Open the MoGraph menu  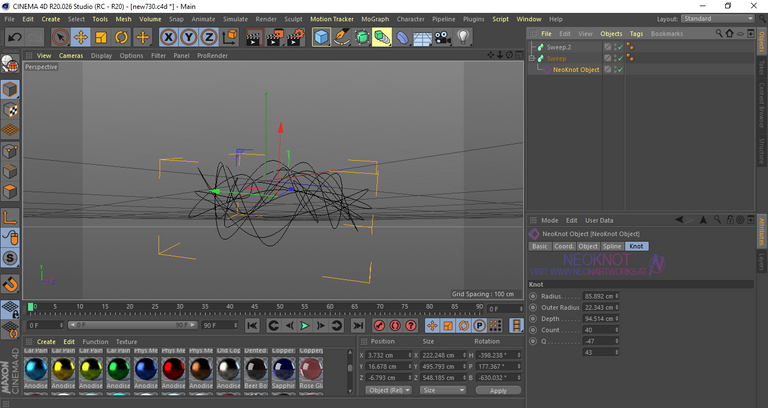coord(375,19)
